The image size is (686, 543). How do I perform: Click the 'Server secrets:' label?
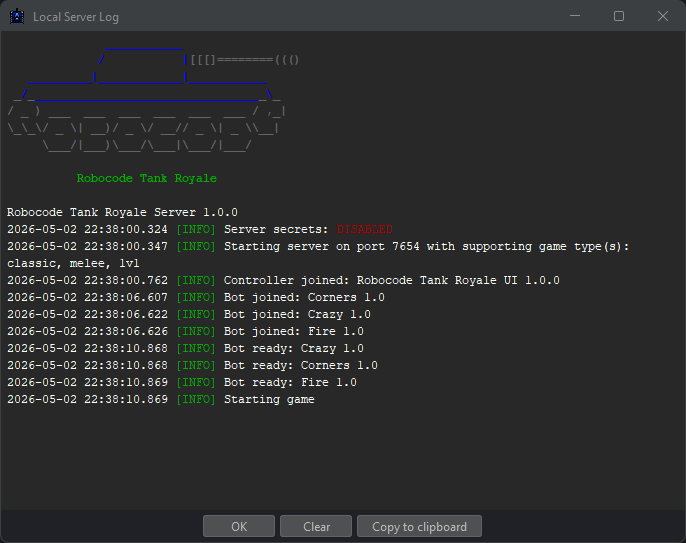click(x=276, y=229)
